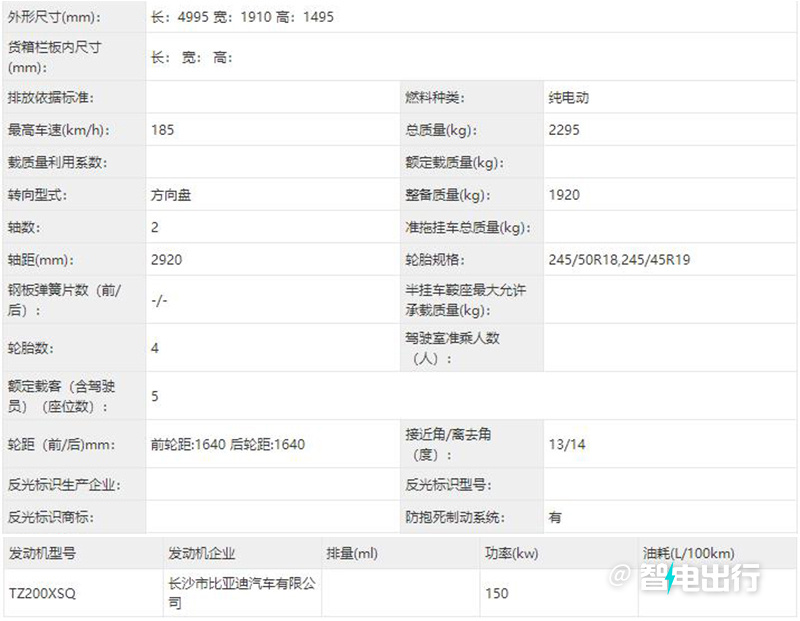
Task: Select the power value 150
Action: pyautogui.click(x=496, y=593)
